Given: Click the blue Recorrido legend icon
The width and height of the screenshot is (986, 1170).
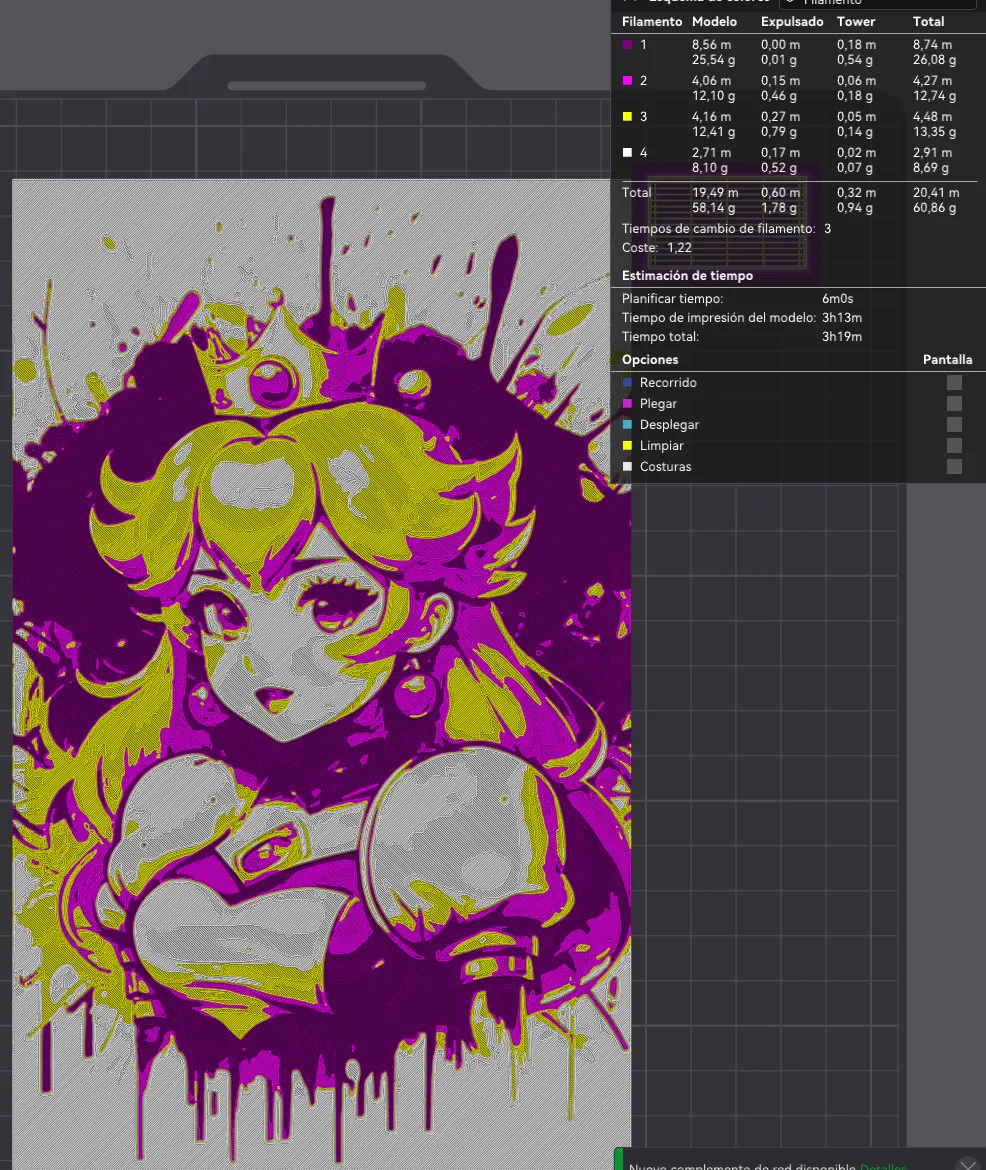Looking at the screenshot, I should pos(627,382).
